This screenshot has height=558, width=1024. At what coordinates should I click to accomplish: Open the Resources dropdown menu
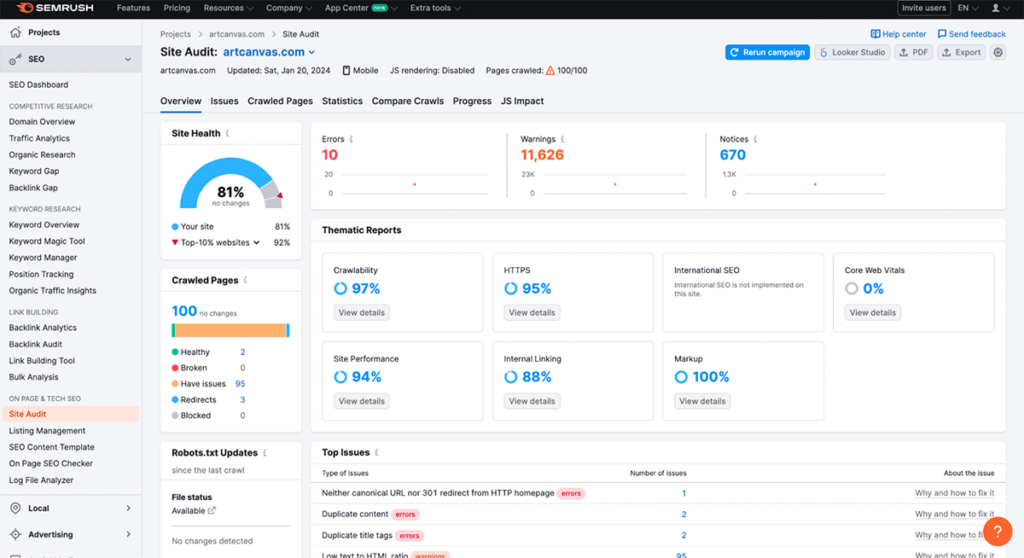tap(228, 8)
